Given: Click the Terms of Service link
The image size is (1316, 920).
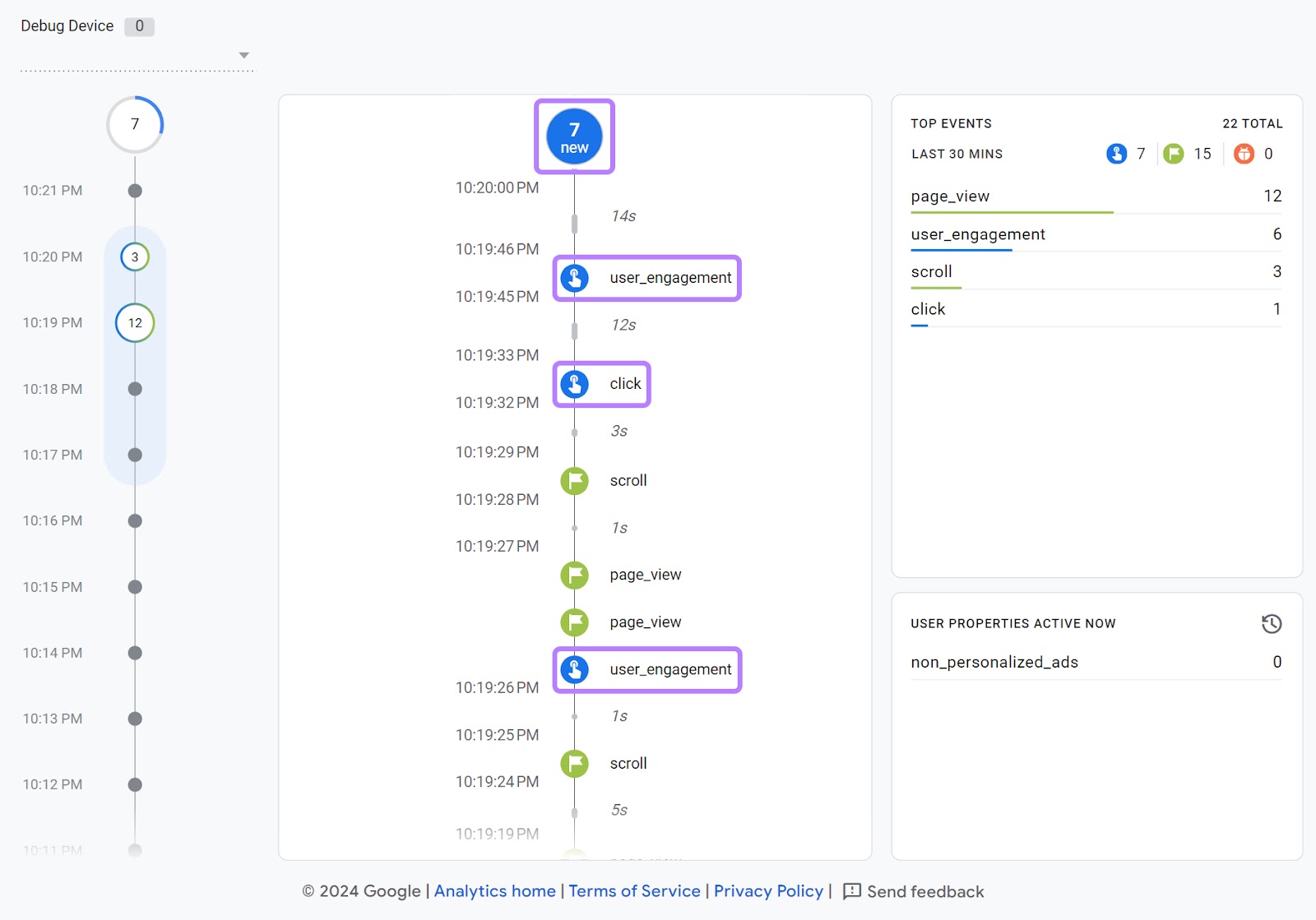Looking at the screenshot, I should [x=633, y=891].
